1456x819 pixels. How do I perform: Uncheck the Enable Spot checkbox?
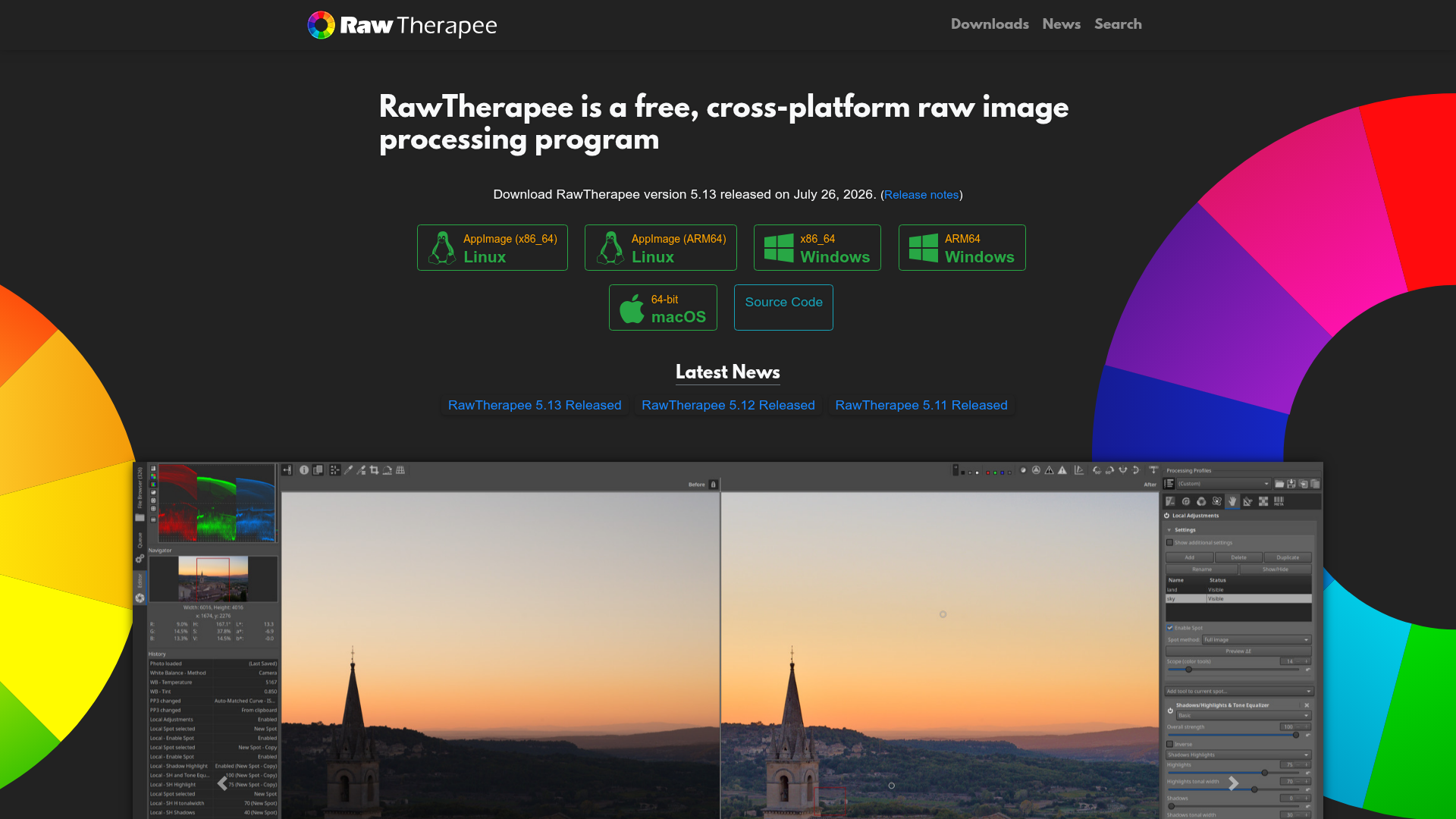(x=1169, y=628)
